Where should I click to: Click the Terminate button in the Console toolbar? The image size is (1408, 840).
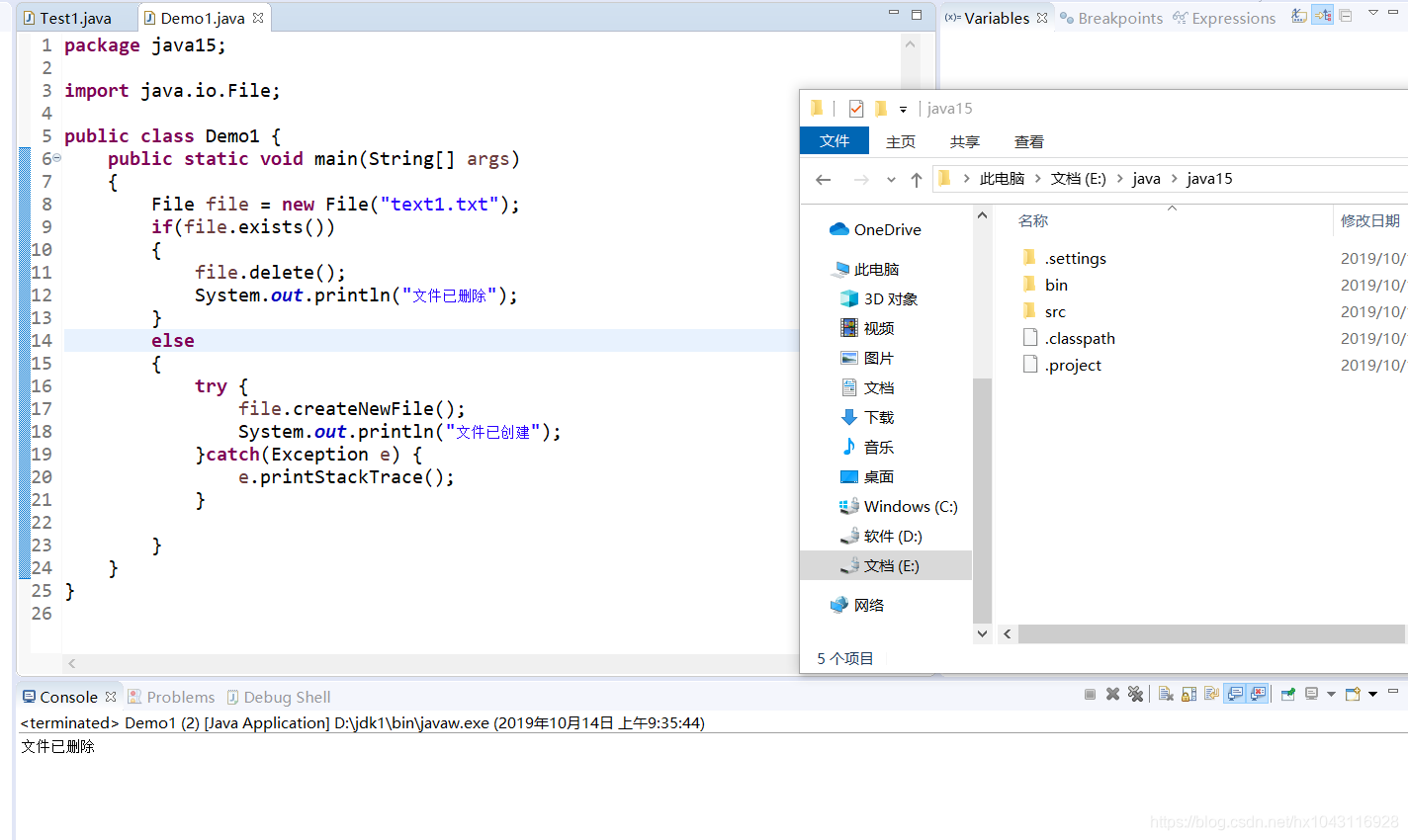(x=1090, y=694)
